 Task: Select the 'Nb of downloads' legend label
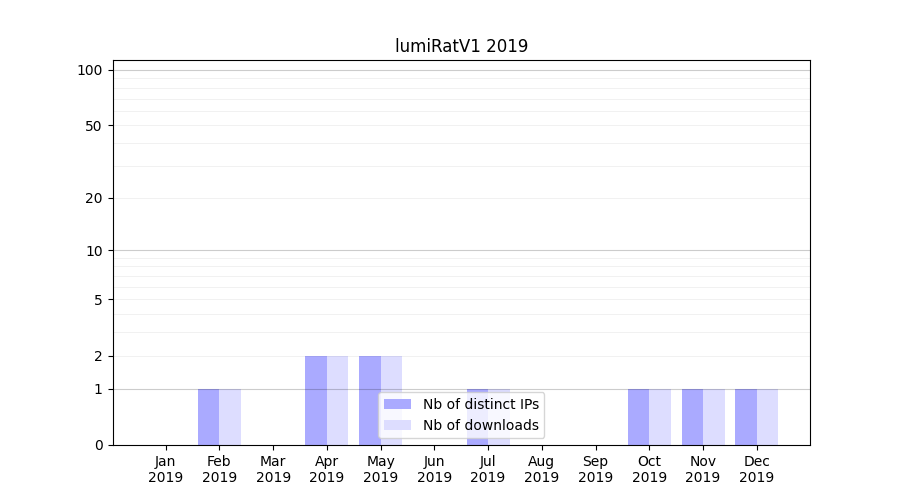click(480, 425)
